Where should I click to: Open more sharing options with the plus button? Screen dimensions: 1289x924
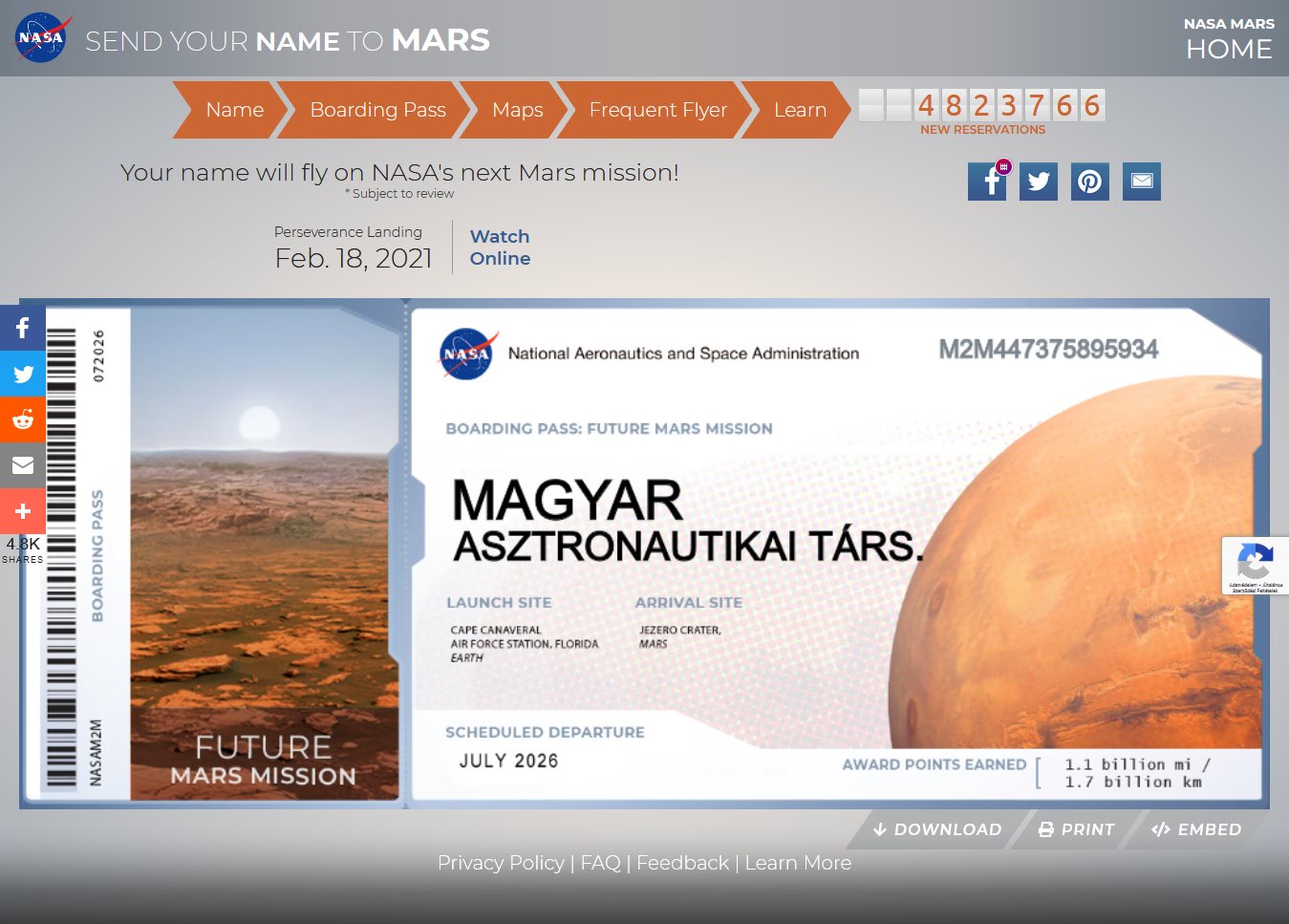tap(23, 511)
